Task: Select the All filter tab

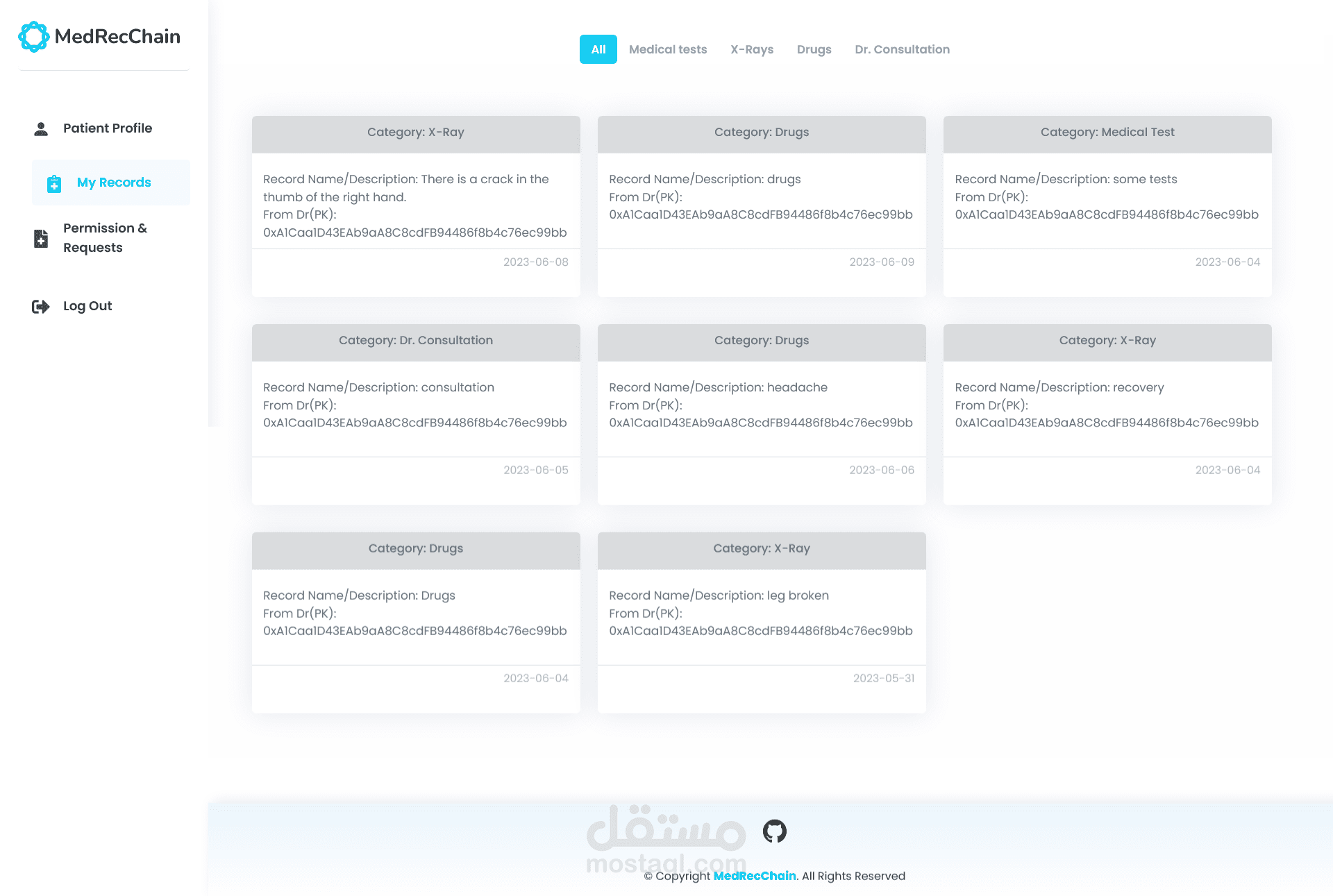Action: (598, 49)
